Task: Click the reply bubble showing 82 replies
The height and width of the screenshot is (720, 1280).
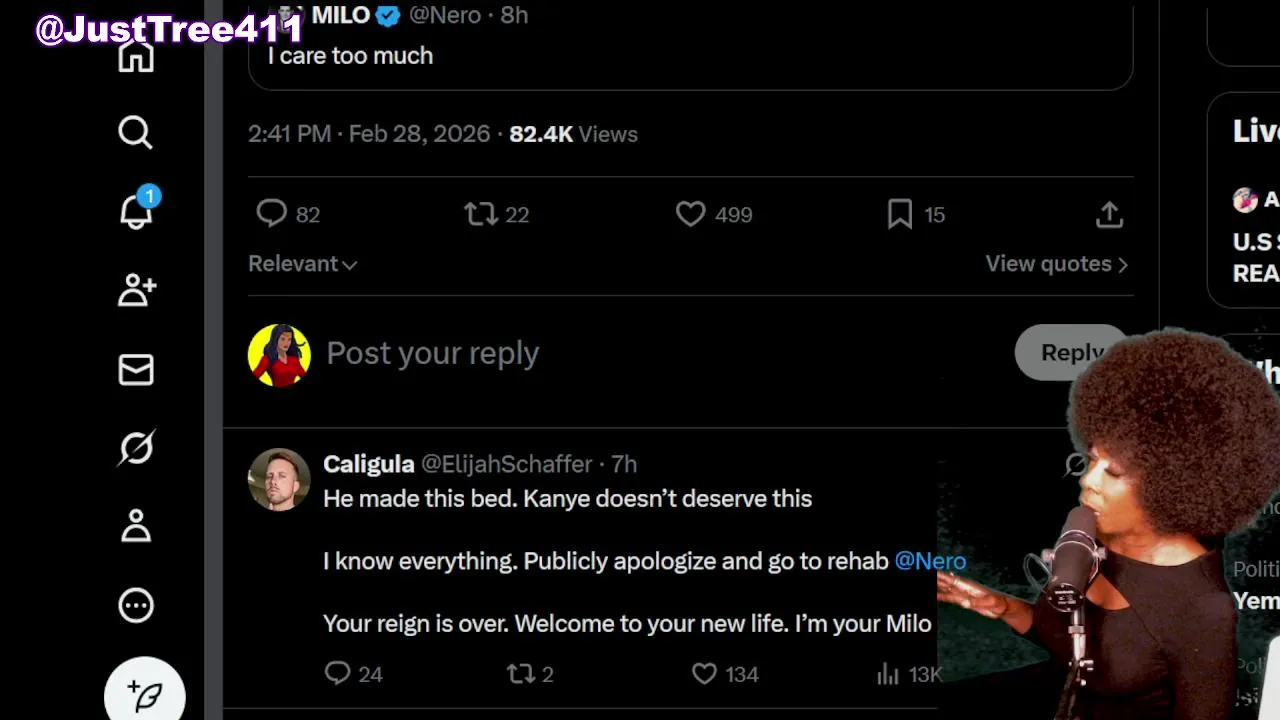Action: click(272, 214)
